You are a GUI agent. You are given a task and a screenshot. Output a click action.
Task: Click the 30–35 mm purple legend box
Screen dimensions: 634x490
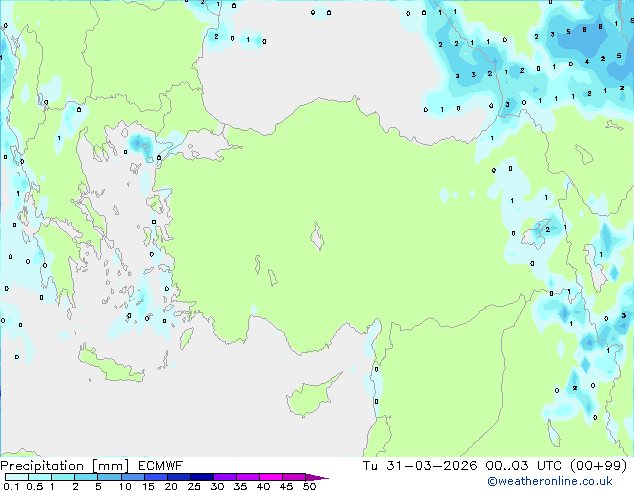225,477
